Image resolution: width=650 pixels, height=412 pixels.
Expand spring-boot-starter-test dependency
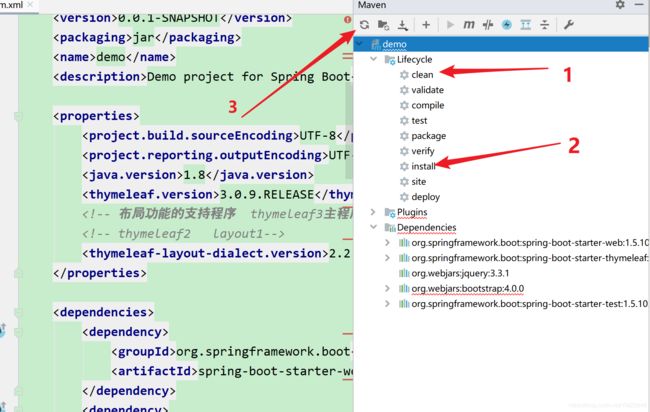(387, 304)
